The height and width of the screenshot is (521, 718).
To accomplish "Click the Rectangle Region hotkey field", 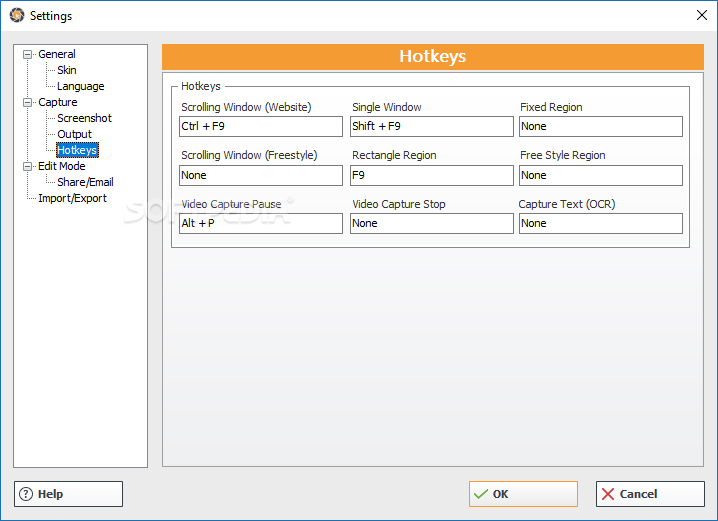I will click(431, 175).
